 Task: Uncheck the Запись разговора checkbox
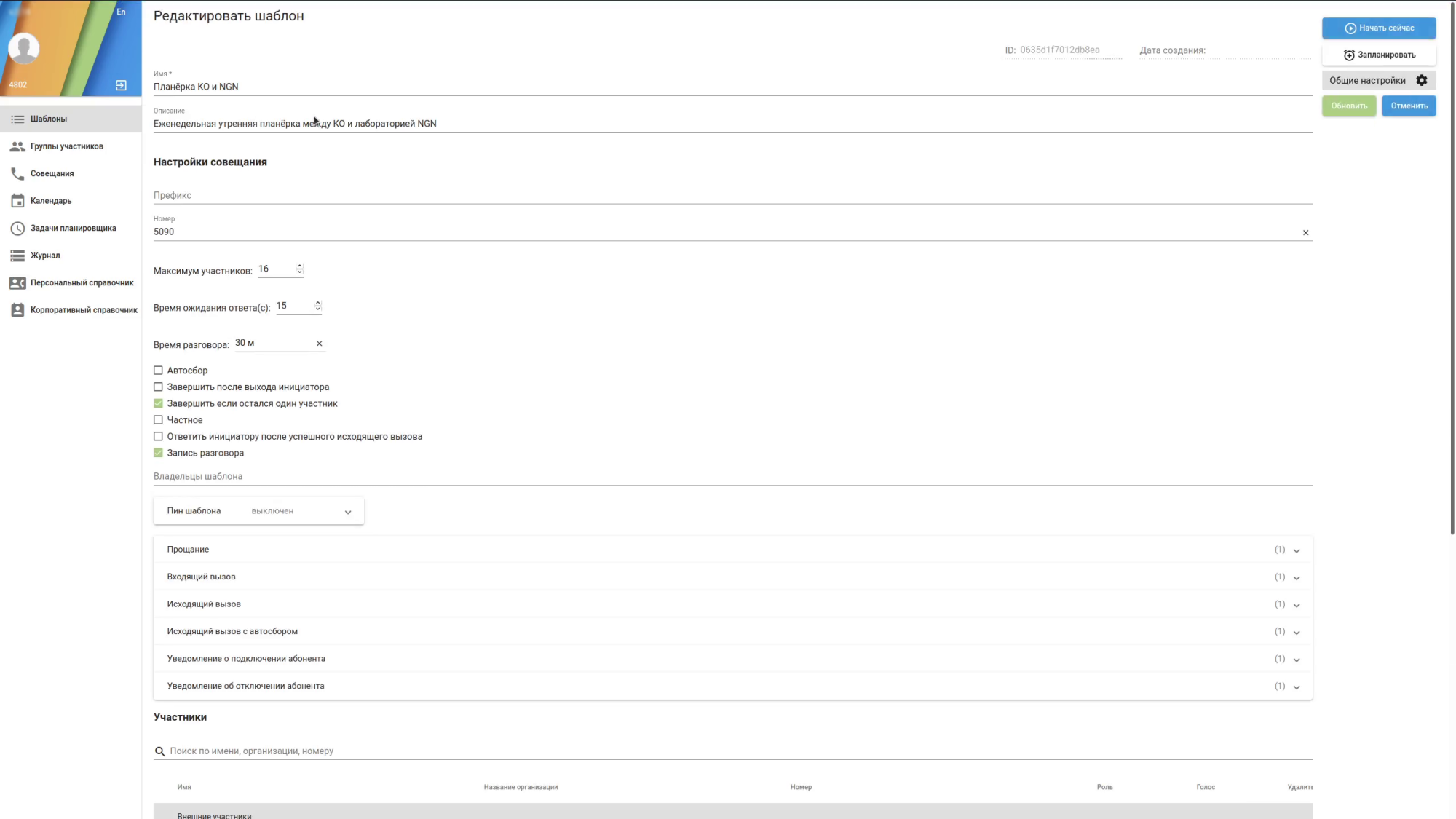pos(158,453)
